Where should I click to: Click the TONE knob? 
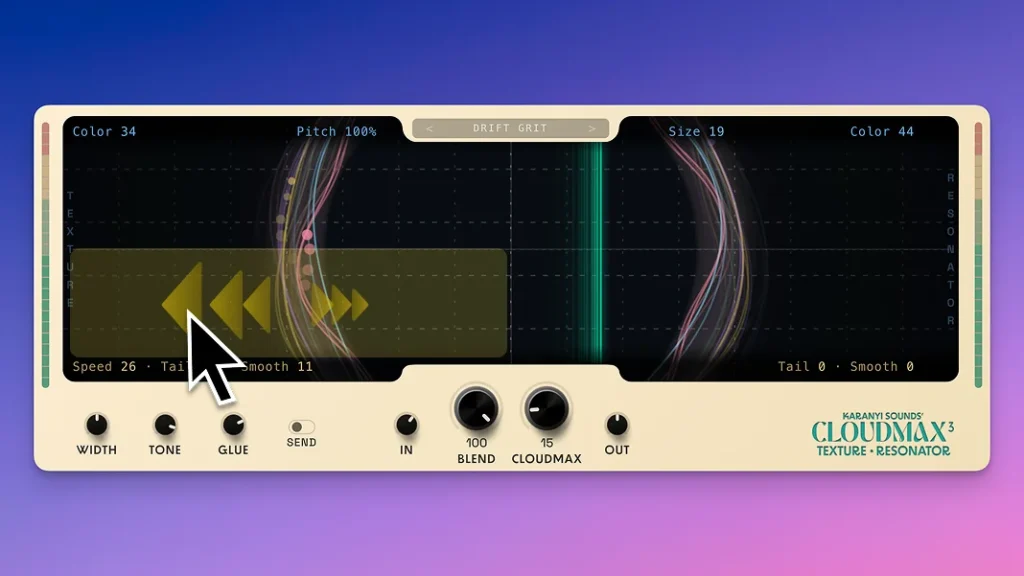point(165,425)
